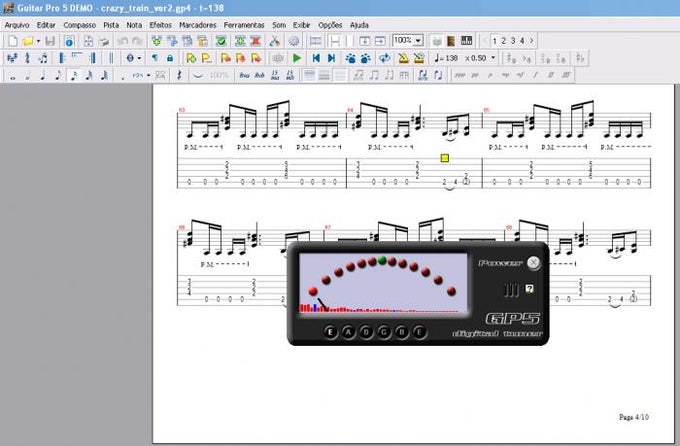
Task: Save the tab with the floppy disk icon
Action: tap(50, 41)
